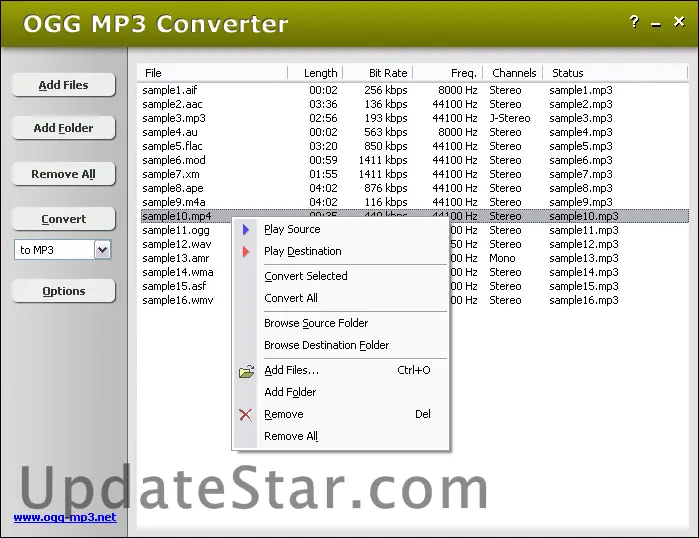This screenshot has width=699, height=538.
Task: Click the Add Folder sidebar button
Action: [x=63, y=128]
